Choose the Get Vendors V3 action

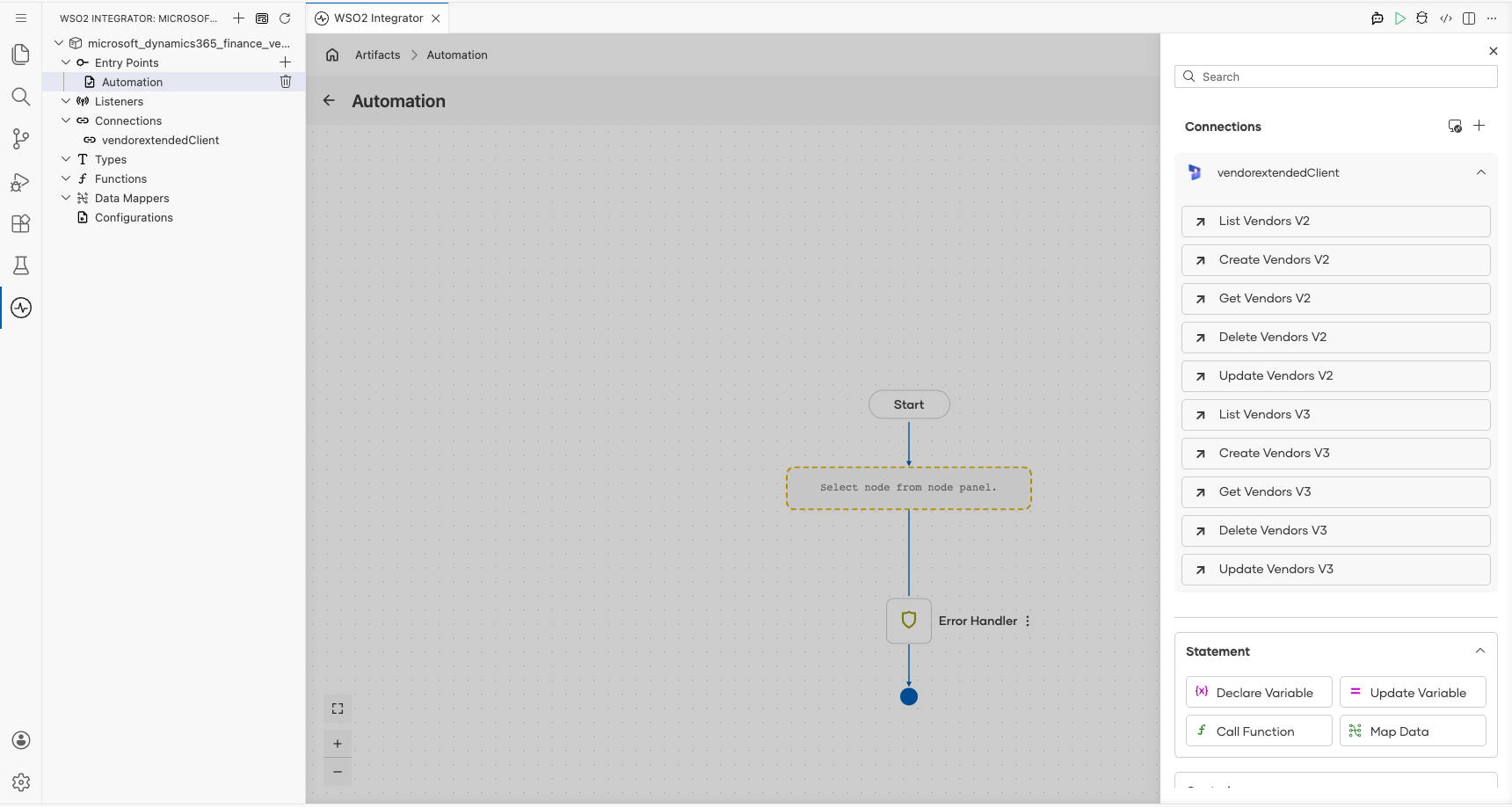pos(1336,492)
